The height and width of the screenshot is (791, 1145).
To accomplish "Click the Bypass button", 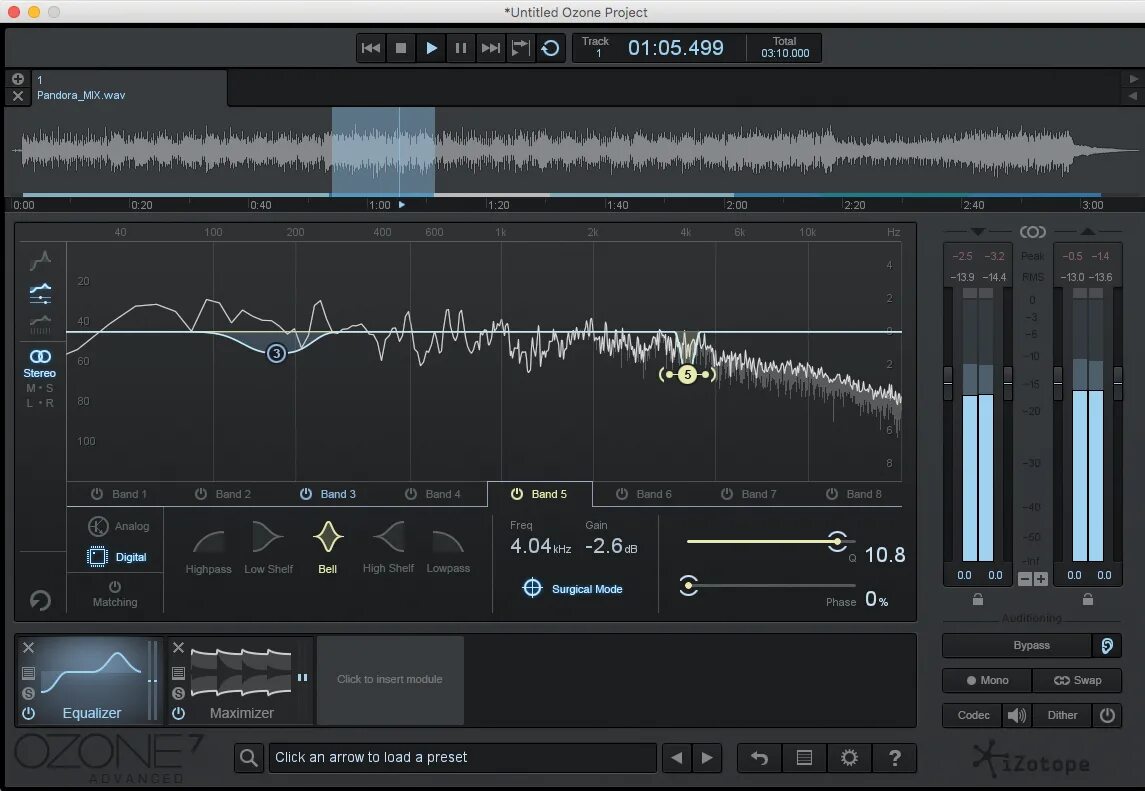I will pyautogui.click(x=1017, y=646).
